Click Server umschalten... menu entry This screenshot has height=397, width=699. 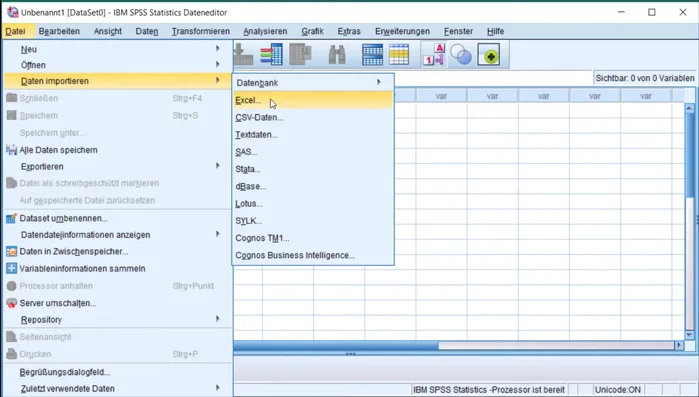point(117,303)
